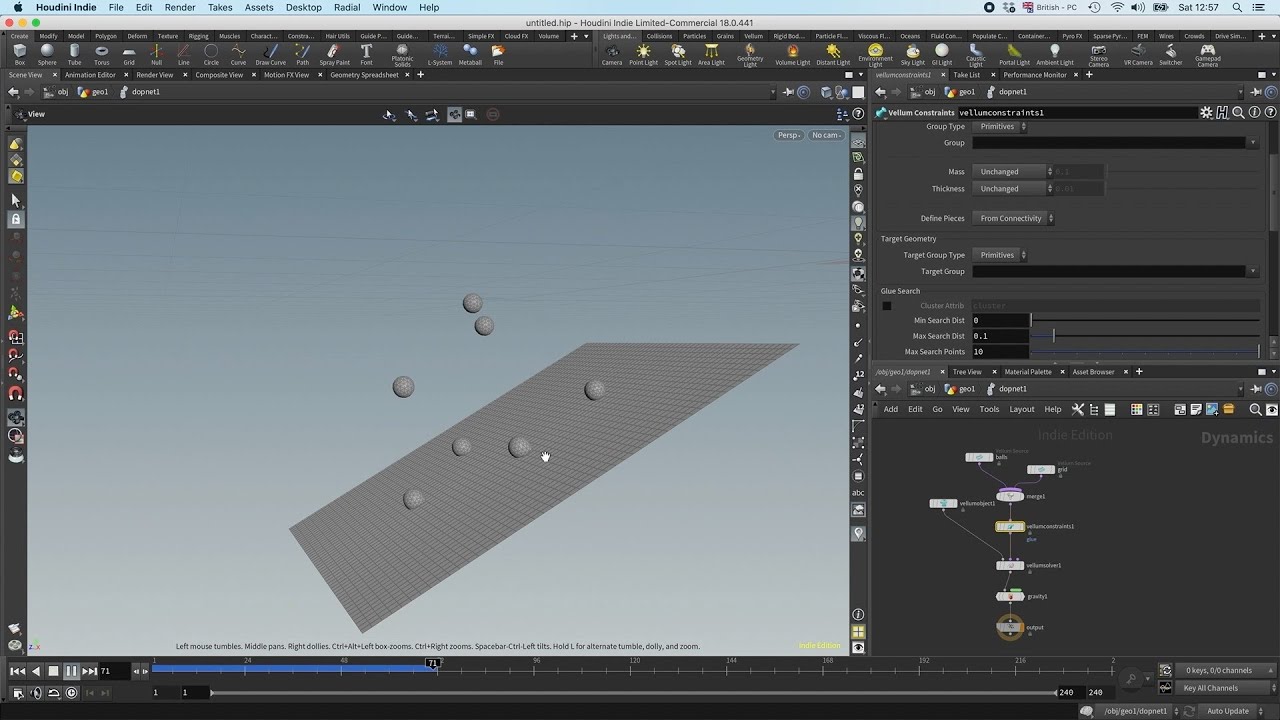Jump to the last frame

[x=89, y=671]
